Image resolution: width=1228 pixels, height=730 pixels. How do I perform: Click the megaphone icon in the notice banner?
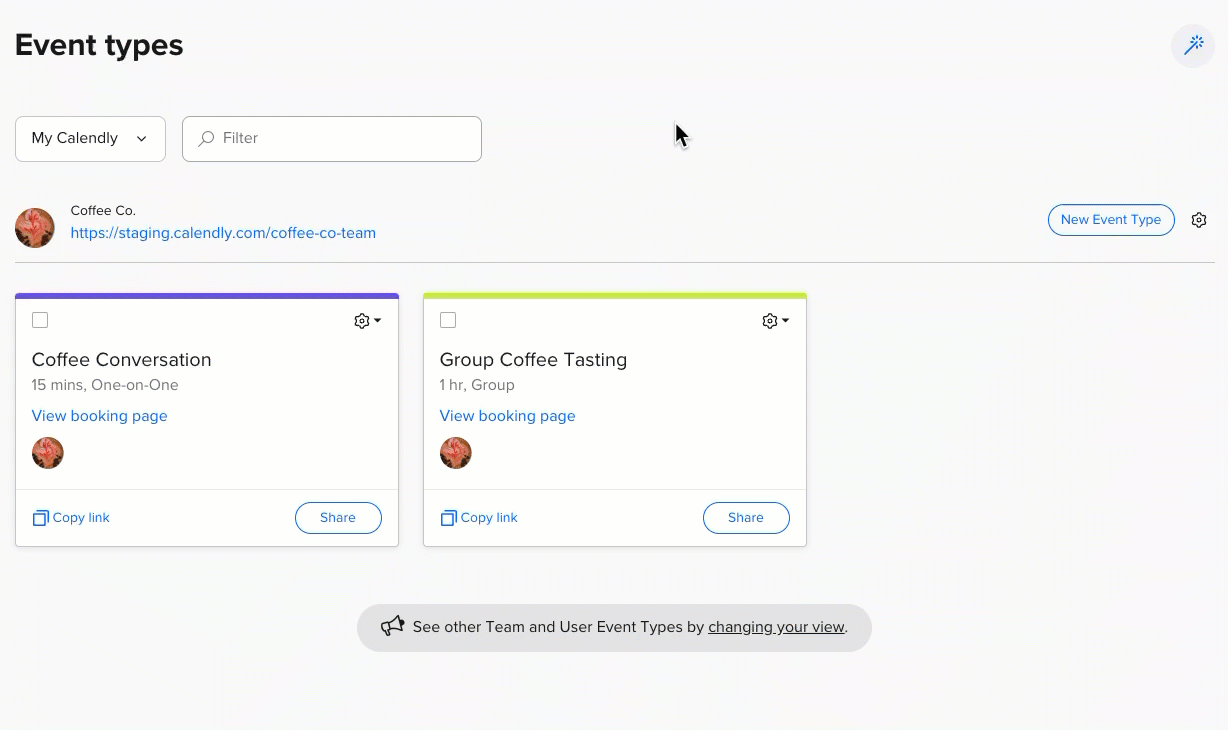pyautogui.click(x=392, y=627)
